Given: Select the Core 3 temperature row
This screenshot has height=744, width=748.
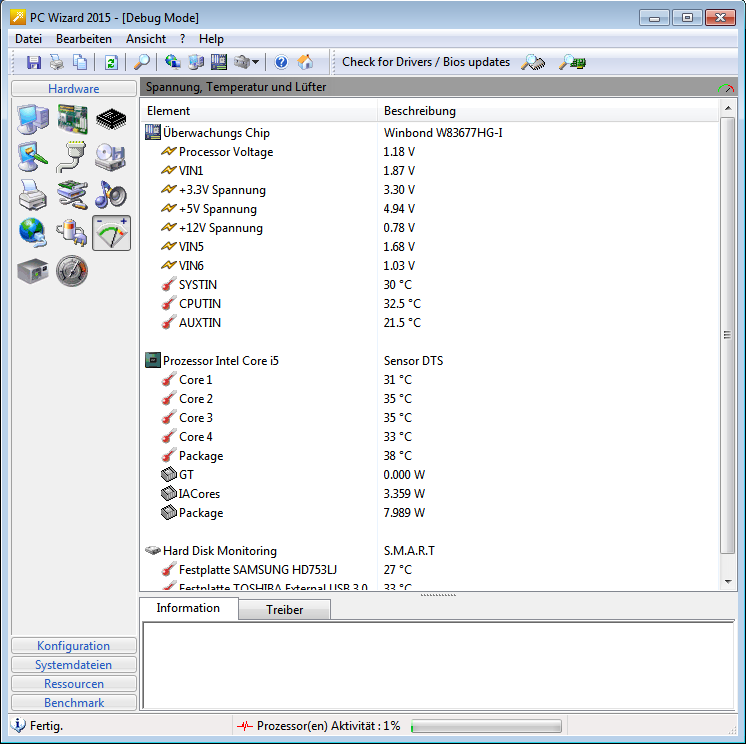Looking at the screenshot, I should pyautogui.click(x=429, y=418).
